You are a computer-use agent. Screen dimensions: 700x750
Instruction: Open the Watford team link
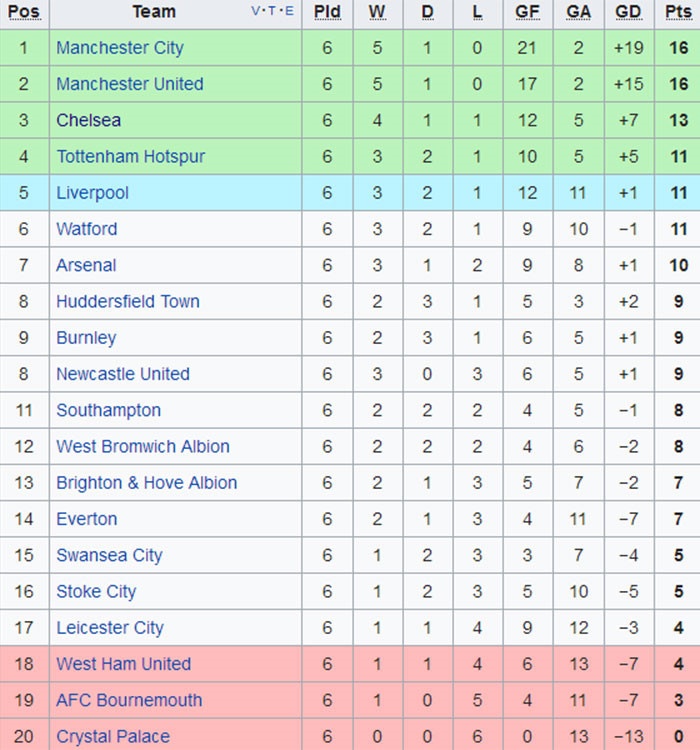point(87,229)
